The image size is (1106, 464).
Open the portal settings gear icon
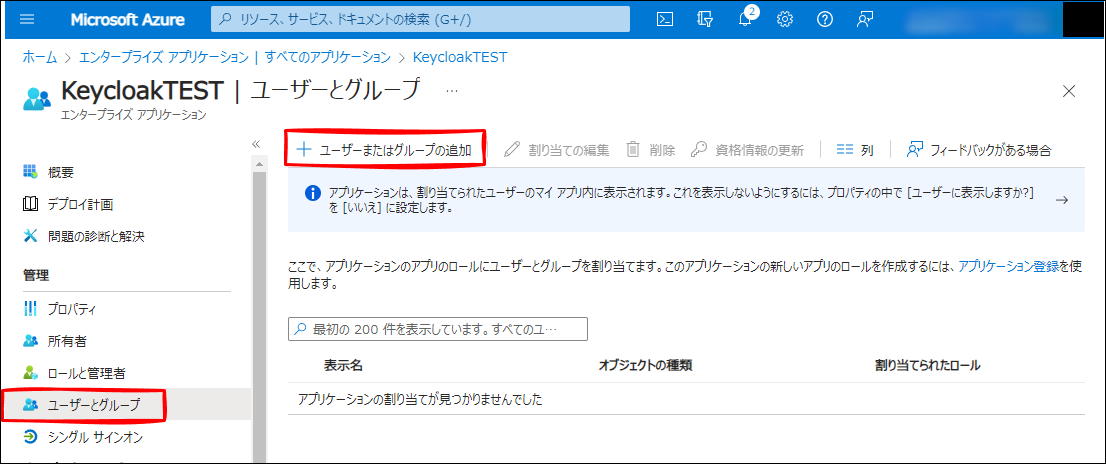785,20
